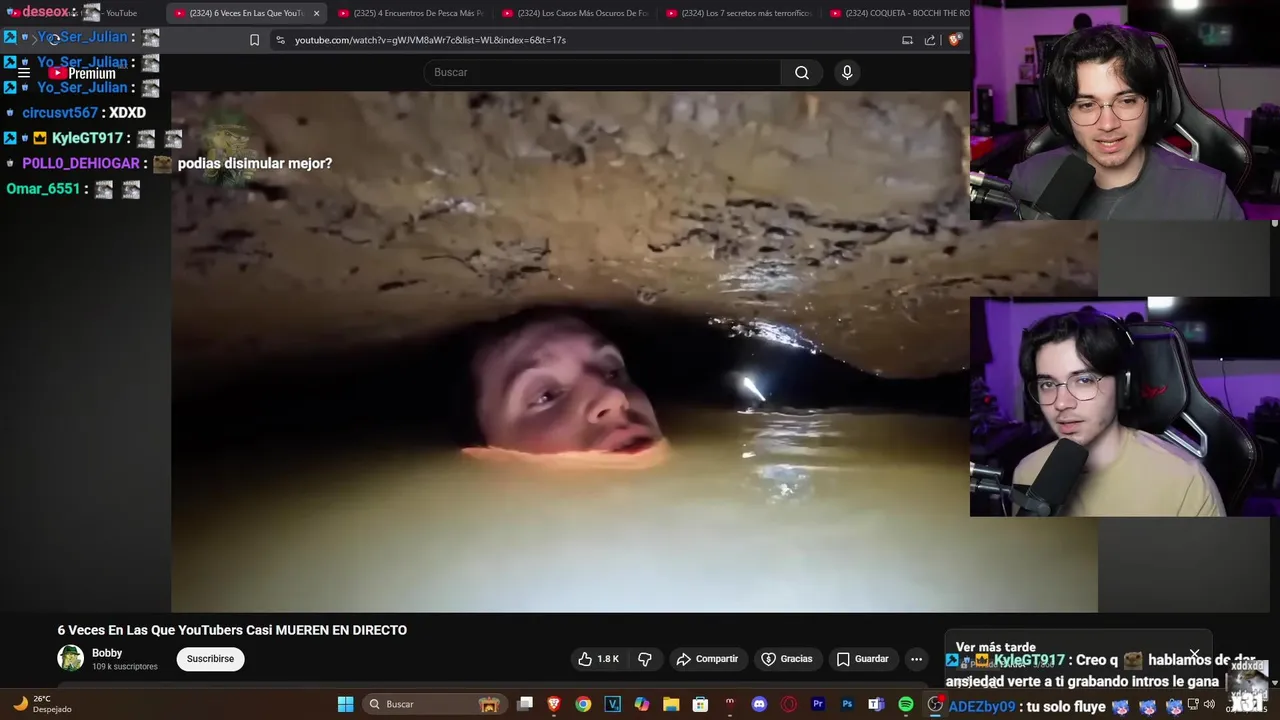Screen dimensions: 1280x720
Task: Click the cast/screen icon in the address bar
Action: tap(907, 40)
